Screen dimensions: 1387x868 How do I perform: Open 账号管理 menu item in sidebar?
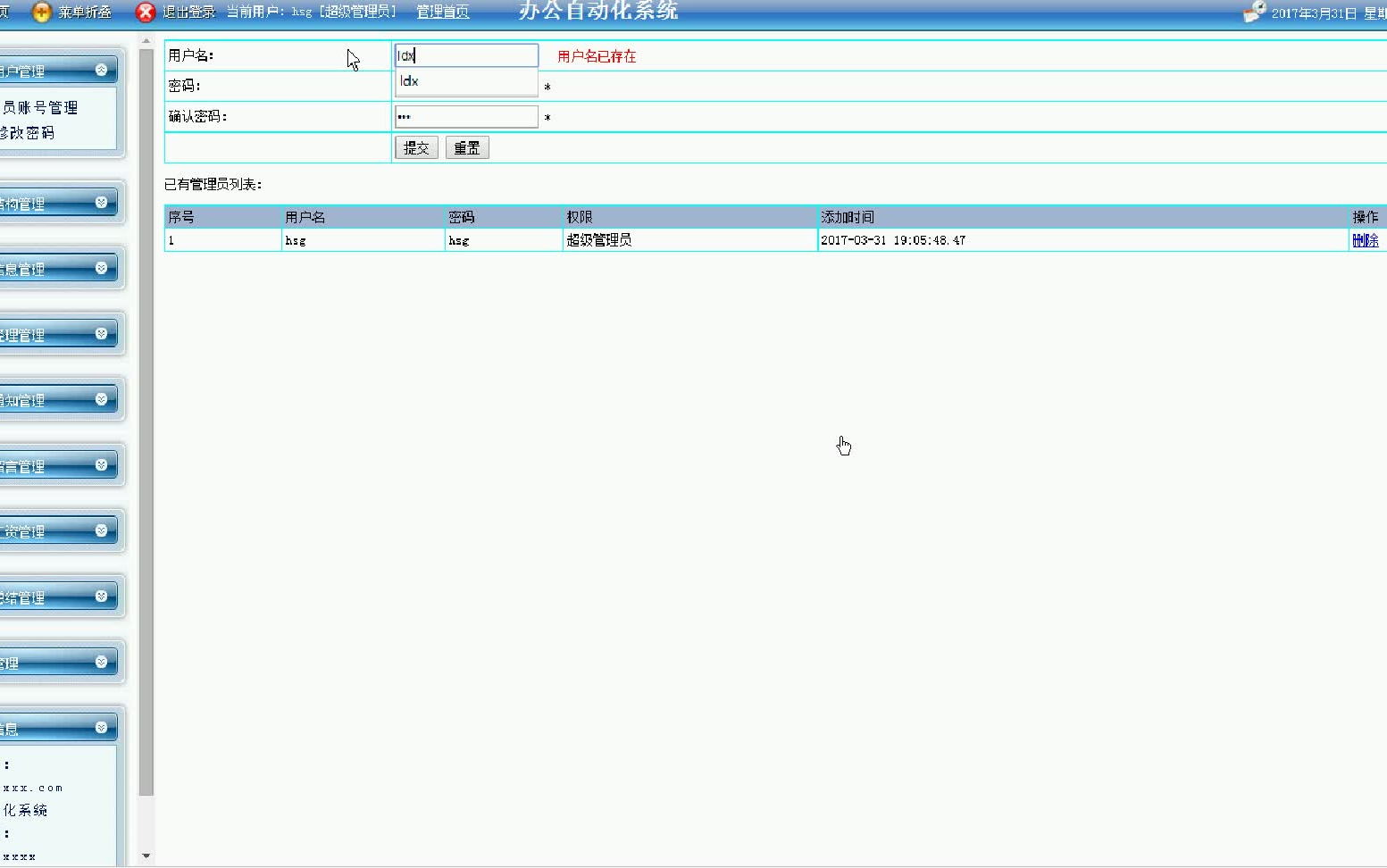pos(39,108)
